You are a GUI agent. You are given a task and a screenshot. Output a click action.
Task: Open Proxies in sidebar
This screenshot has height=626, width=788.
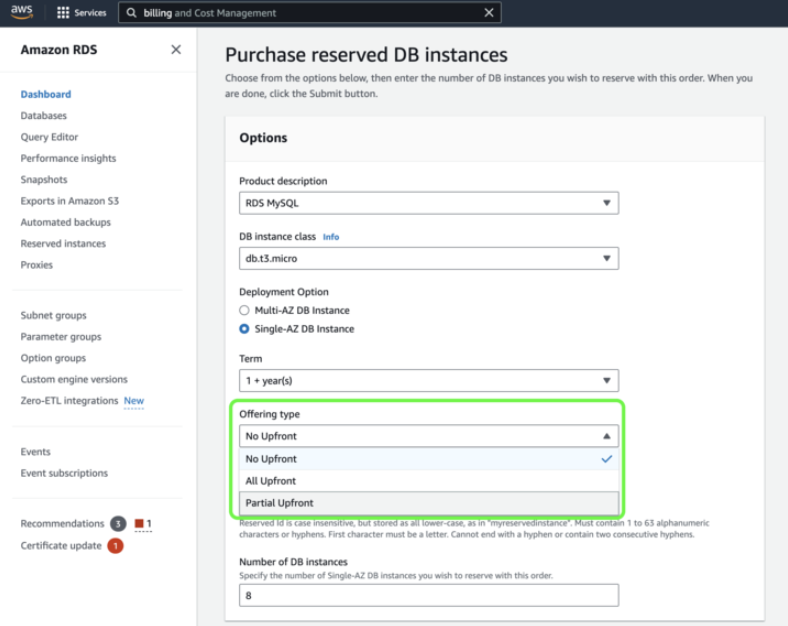[x=37, y=265]
